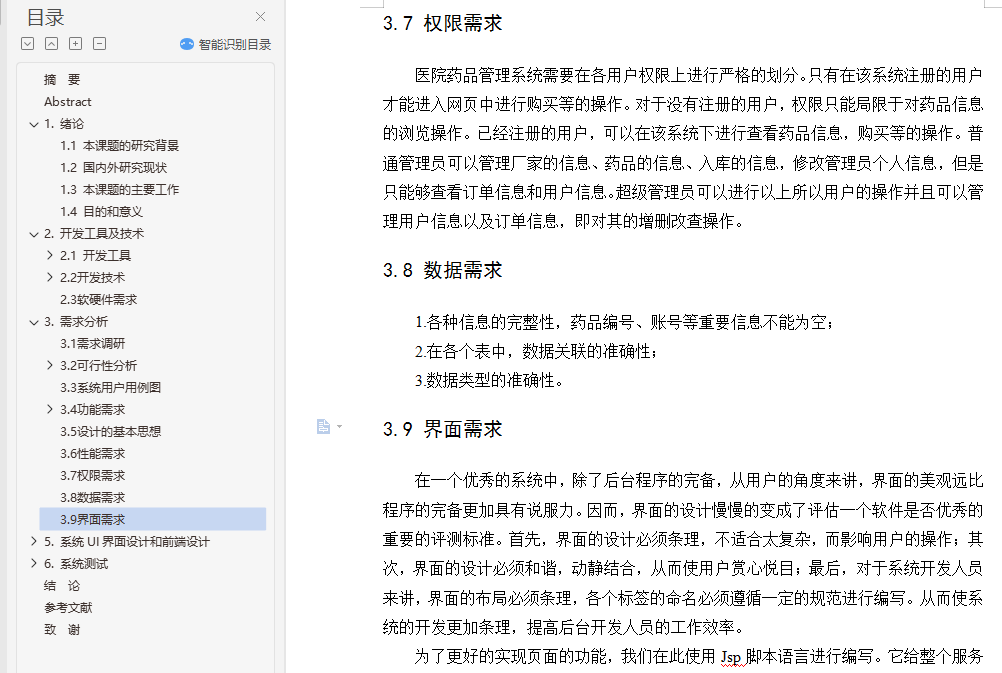The height and width of the screenshot is (673, 1002).
Task: Click the underlined word Jsp in the document
Action: (x=731, y=657)
